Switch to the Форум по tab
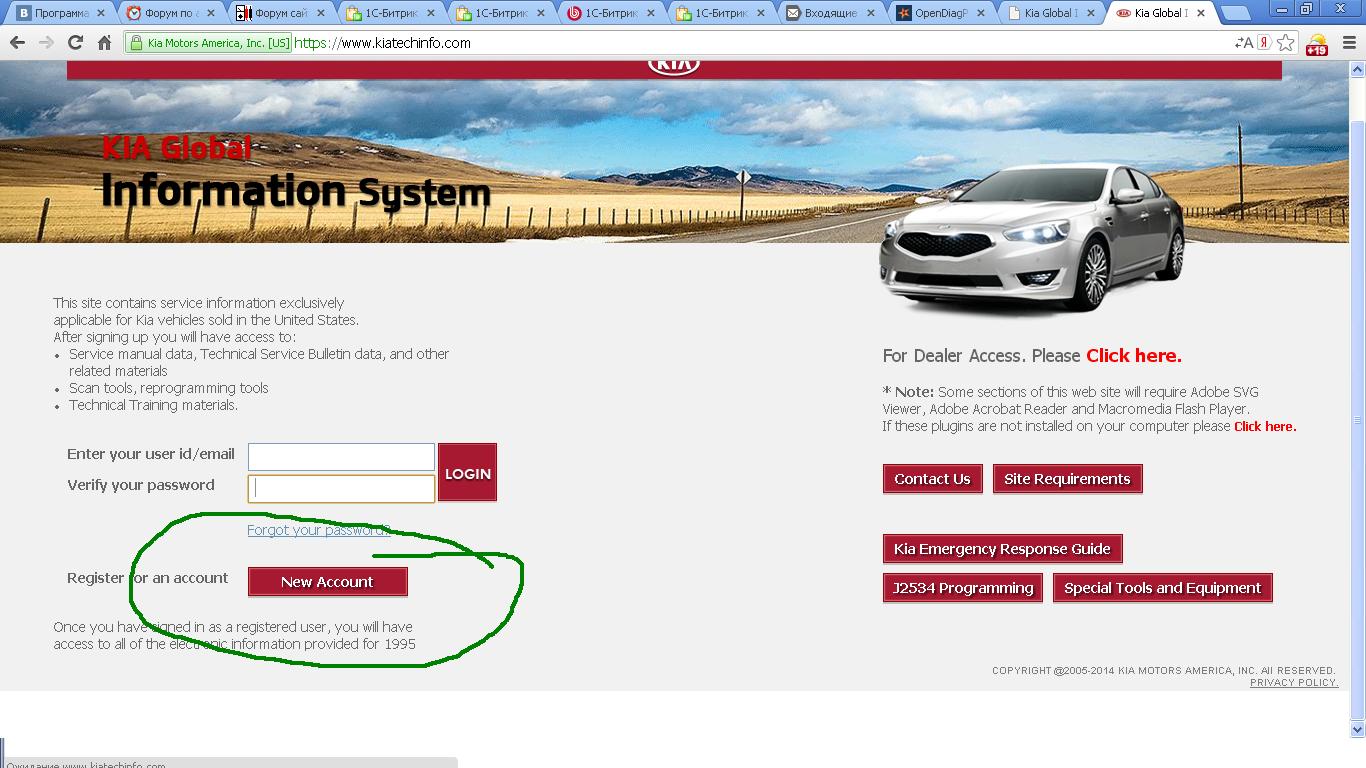The height and width of the screenshot is (768, 1366). click(170, 14)
